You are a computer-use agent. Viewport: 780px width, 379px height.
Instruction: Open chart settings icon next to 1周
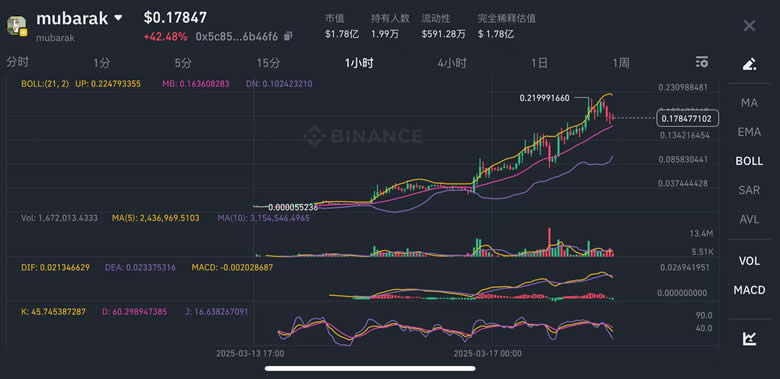pos(702,63)
